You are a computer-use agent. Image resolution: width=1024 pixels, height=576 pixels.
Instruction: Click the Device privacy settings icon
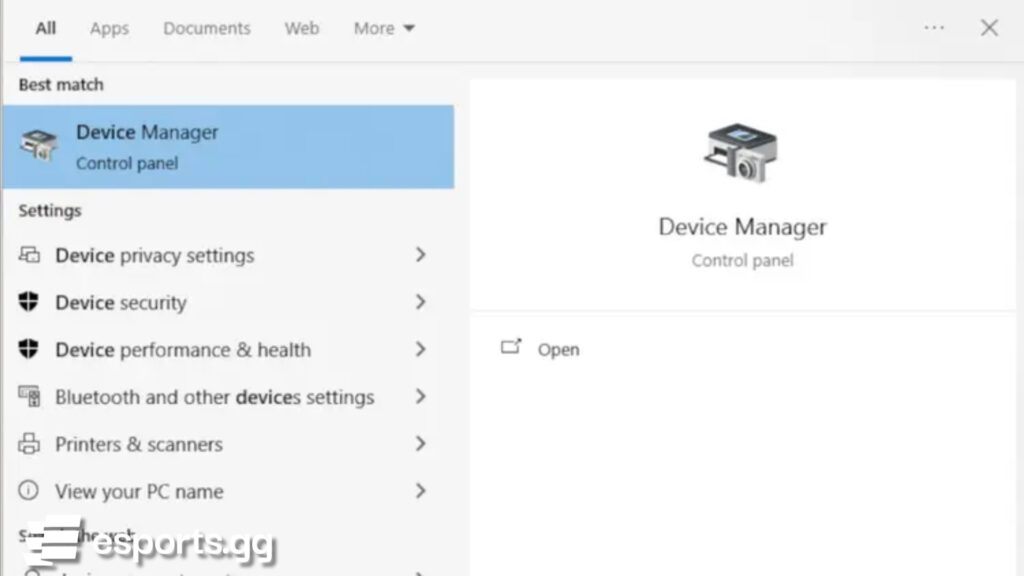pyautogui.click(x=29, y=255)
